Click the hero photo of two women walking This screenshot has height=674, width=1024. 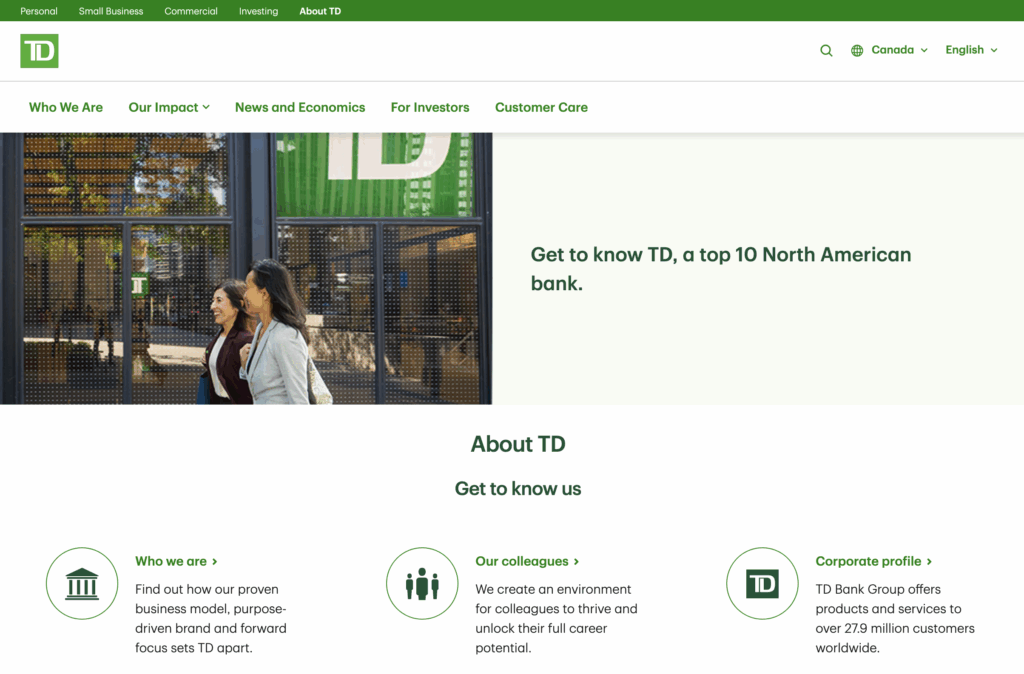tap(246, 268)
